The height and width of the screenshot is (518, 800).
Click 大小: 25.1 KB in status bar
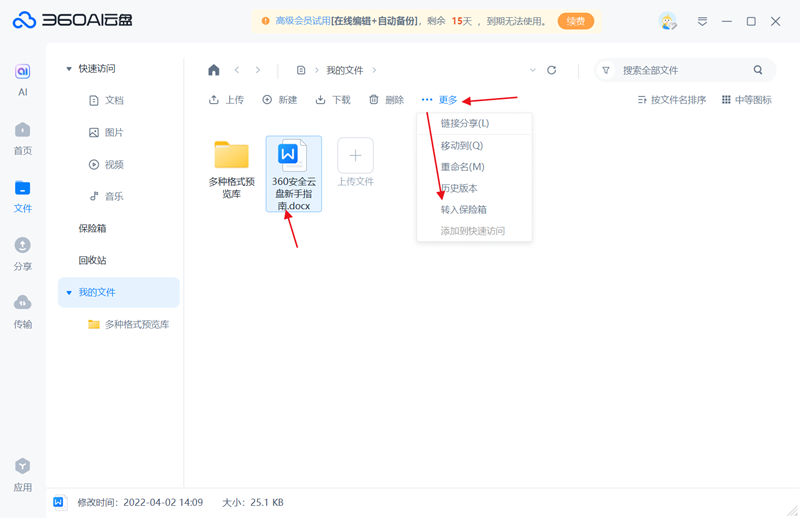click(253, 503)
